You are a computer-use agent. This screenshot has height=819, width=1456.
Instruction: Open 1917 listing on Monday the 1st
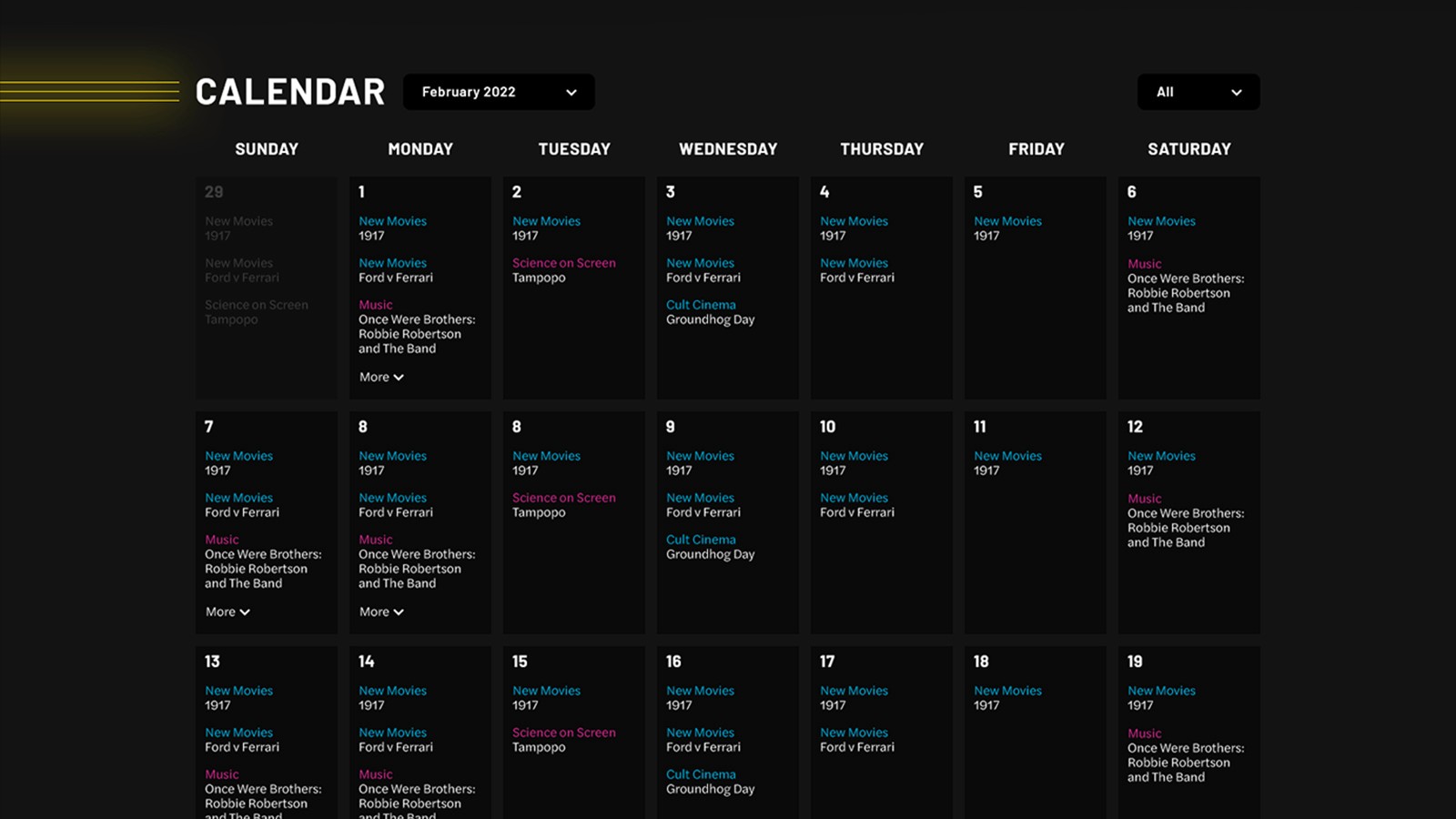(x=371, y=236)
